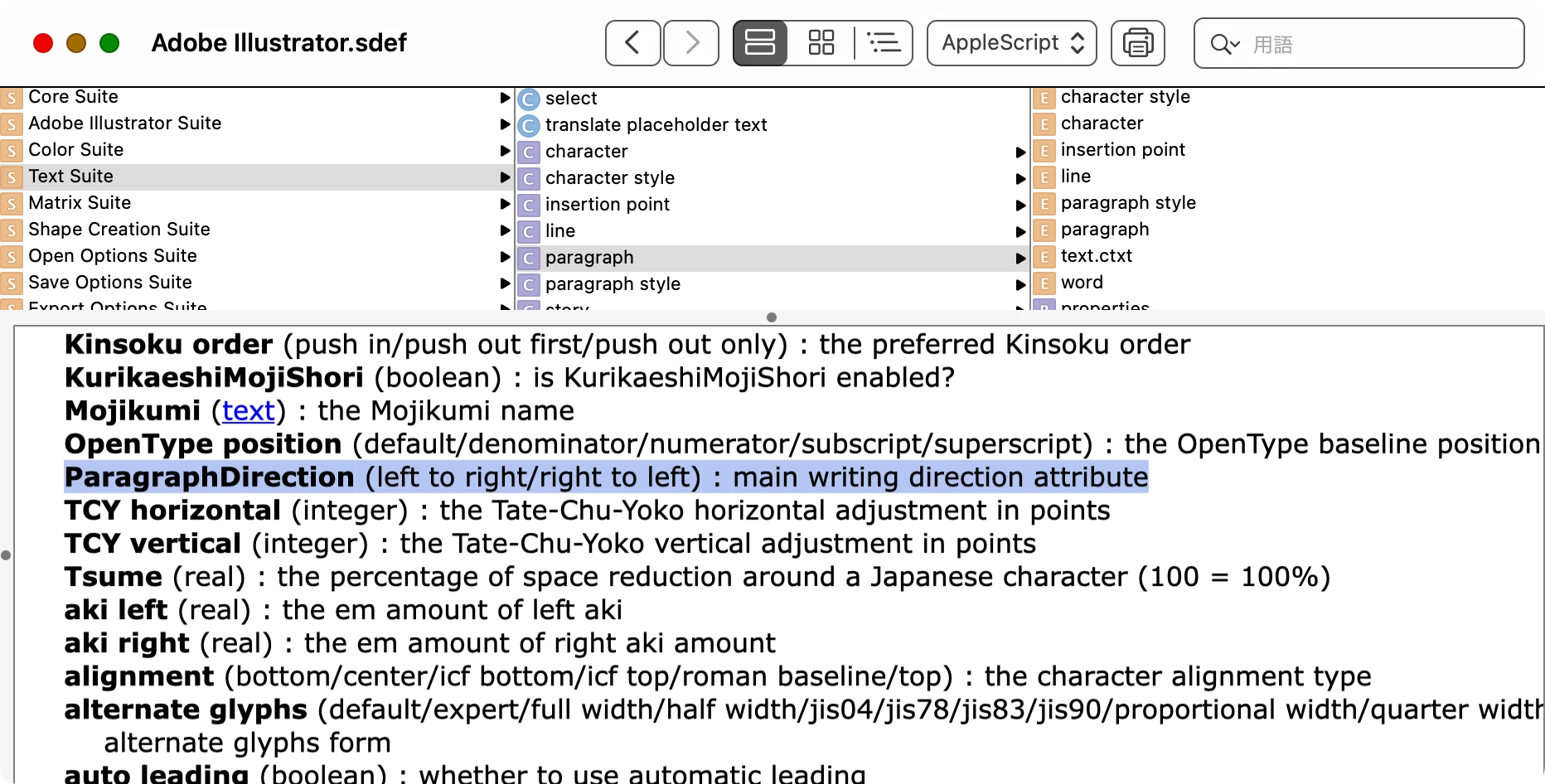Click the split divider handle dot
The height and width of the screenshot is (784, 1545).
click(x=772, y=317)
